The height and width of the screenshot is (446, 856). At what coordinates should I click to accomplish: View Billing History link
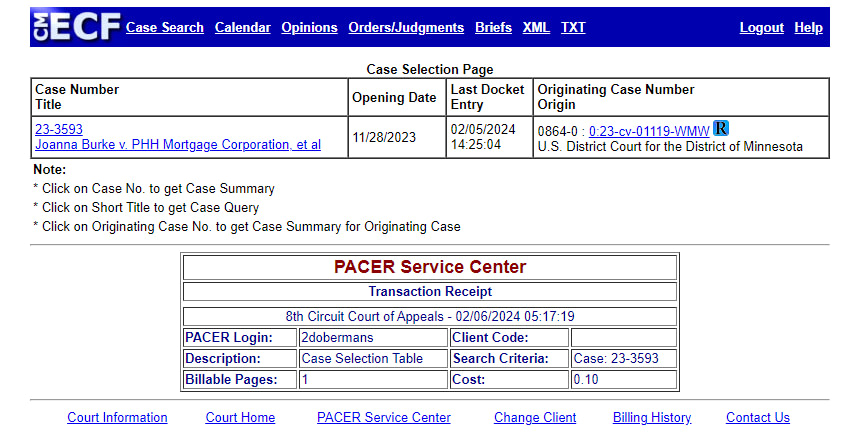click(652, 418)
